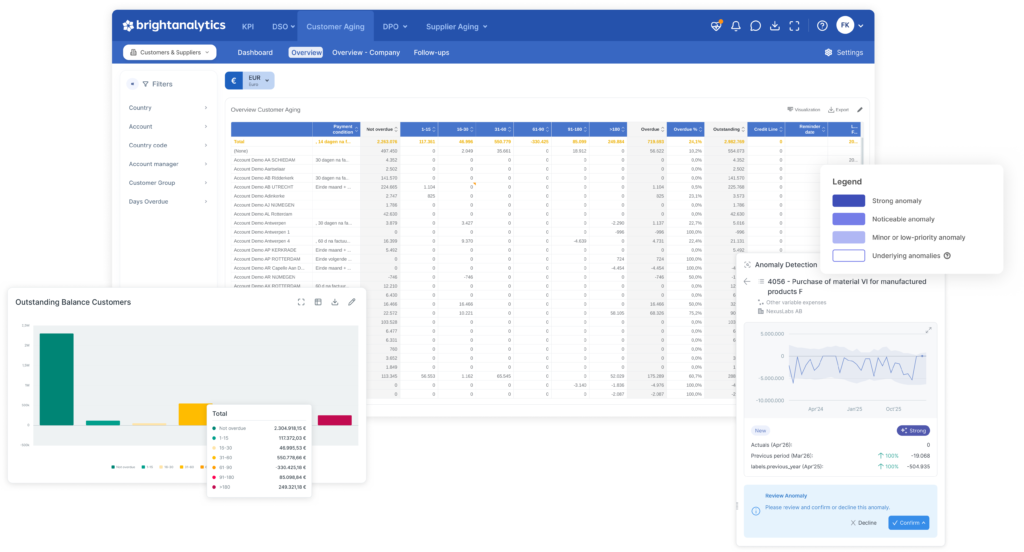Click the Anomaly Detection scan icon
Image resolution: width=1024 pixels, height=552 pixels.
[x=747, y=265]
